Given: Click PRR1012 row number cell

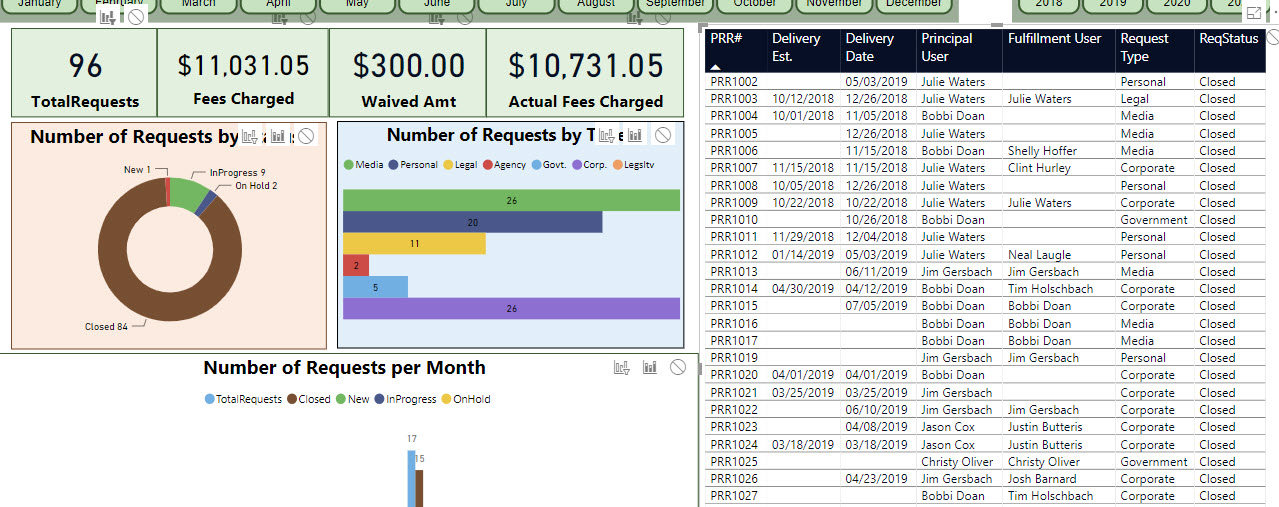Looking at the screenshot, I should click(x=734, y=255).
